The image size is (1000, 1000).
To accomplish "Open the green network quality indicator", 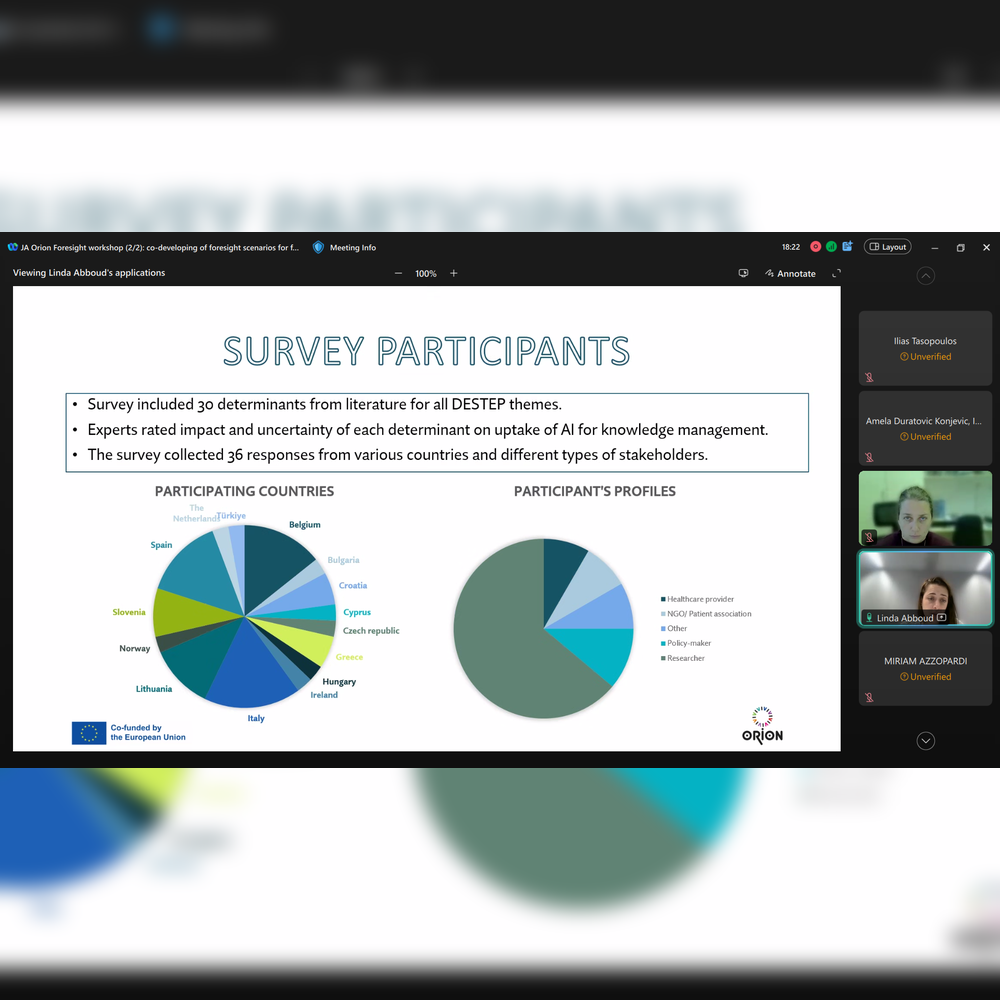I will pos(831,247).
